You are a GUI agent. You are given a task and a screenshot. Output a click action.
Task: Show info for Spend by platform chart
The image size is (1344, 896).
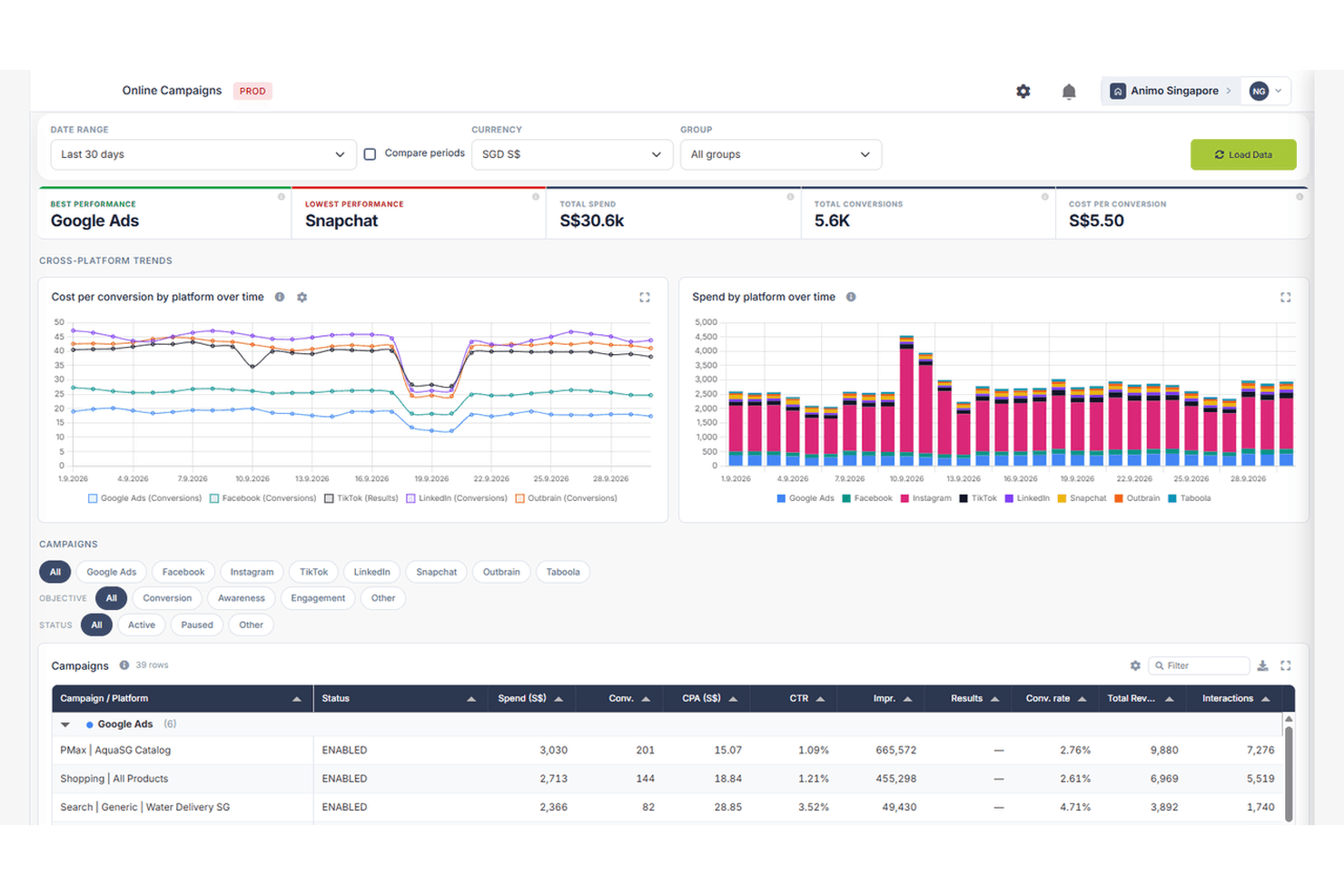(x=851, y=297)
